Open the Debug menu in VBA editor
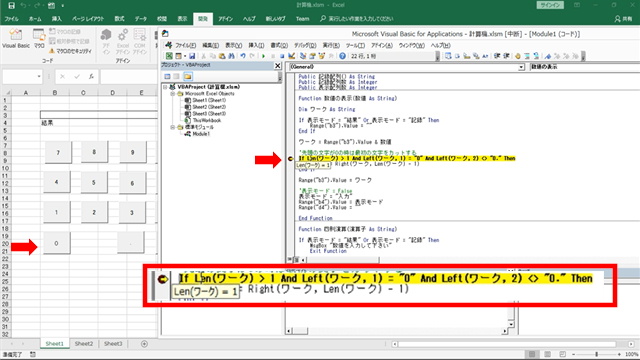This screenshot has height=360, width=640. pyautogui.click(x=305, y=45)
